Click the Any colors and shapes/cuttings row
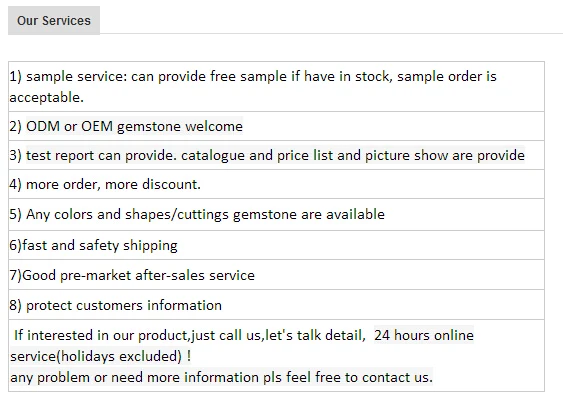The width and height of the screenshot is (563, 409). click(276, 214)
